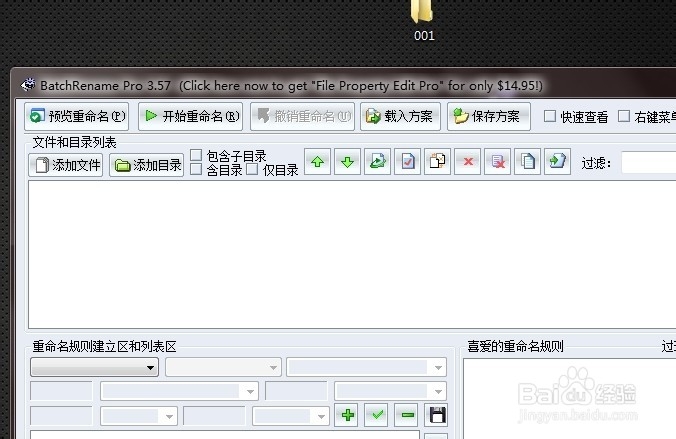
Task: Open the active rule type dropdown with black arrow
Action: pos(94,367)
